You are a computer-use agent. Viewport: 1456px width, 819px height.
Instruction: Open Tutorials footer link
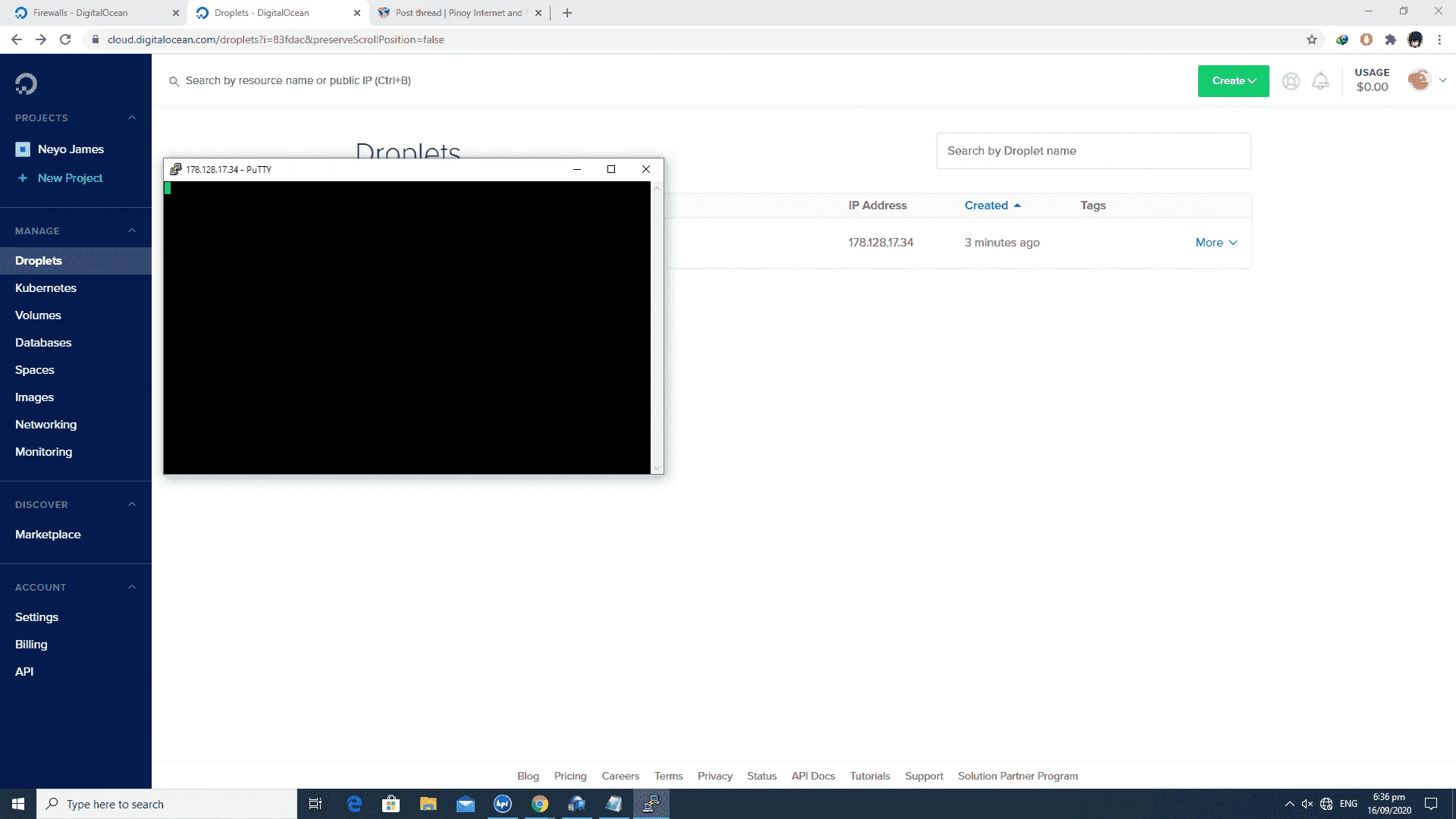tap(870, 776)
